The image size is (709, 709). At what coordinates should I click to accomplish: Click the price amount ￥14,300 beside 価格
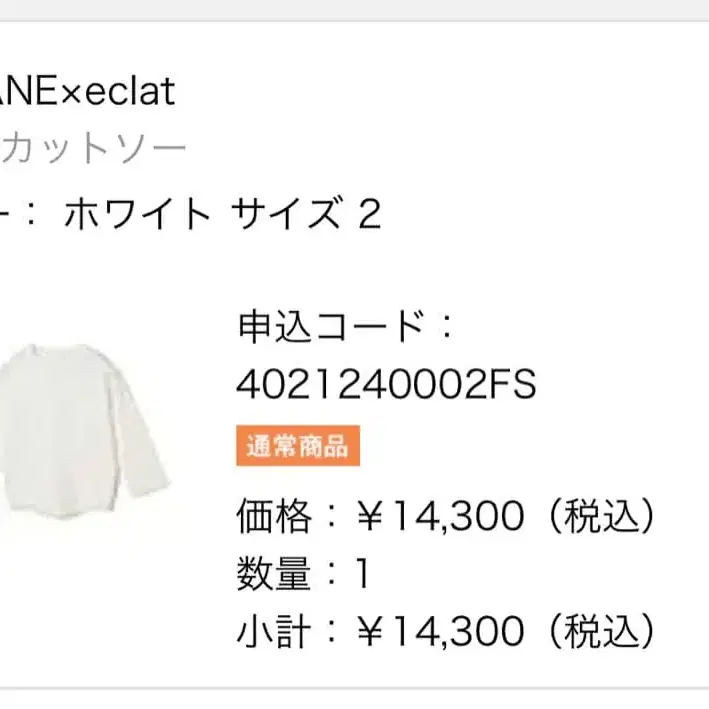440,516
